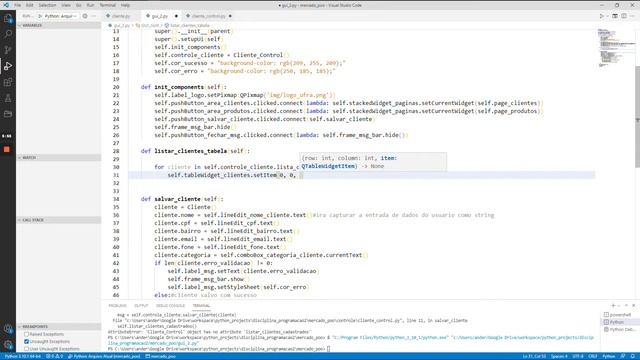This screenshot has width=640, height=360.
Task: Click feedback icon in status bar
Action: click(x=623, y=356)
